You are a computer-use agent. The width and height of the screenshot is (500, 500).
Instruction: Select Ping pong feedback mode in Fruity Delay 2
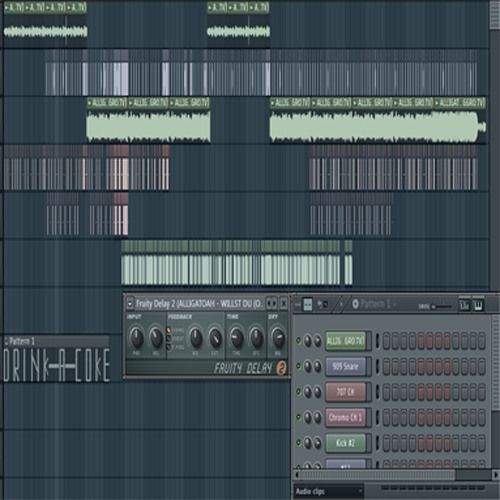tap(169, 347)
